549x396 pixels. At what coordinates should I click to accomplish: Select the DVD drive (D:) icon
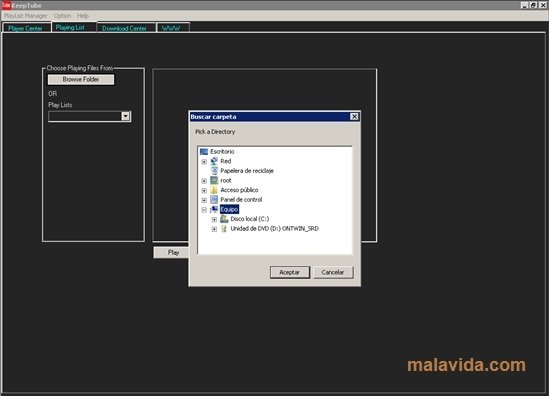[x=224, y=229]
